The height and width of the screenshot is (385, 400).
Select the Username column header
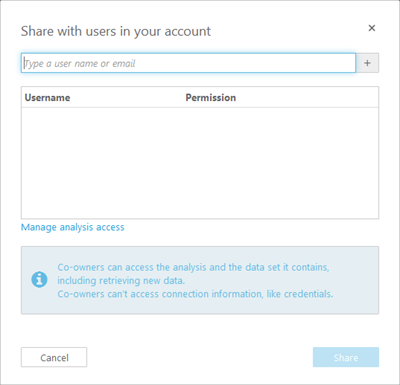pos(47,98)
